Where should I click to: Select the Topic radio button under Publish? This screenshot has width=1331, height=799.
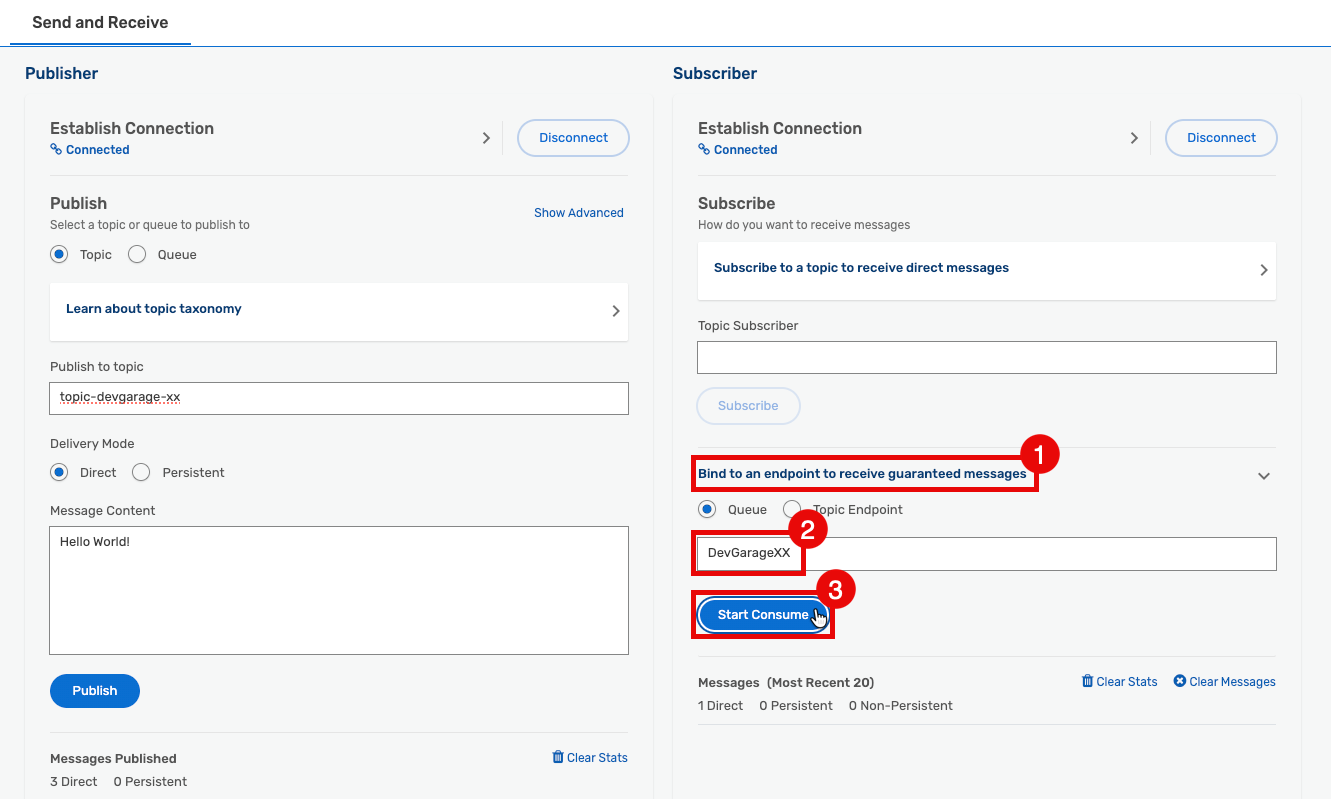tap(59, 254)
